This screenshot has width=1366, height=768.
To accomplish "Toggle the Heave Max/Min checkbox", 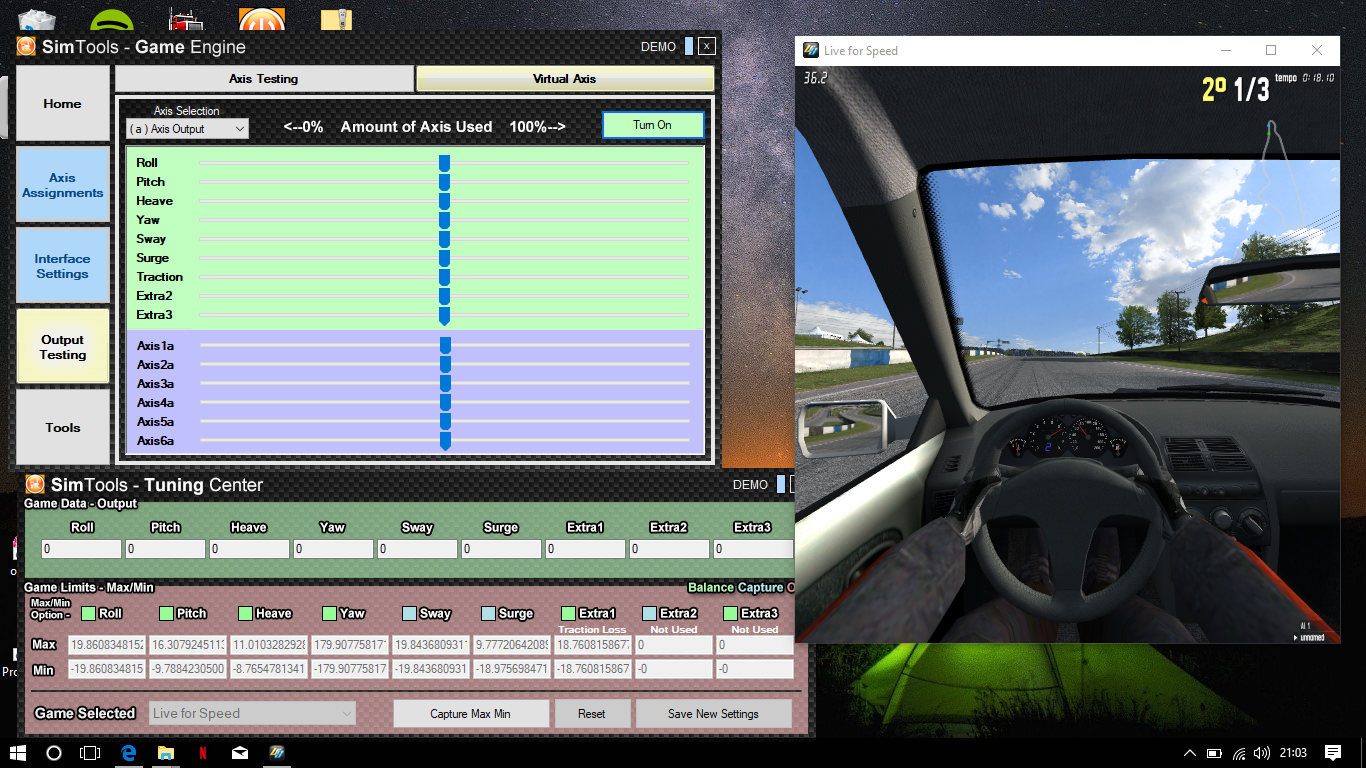I will [246, 613].
